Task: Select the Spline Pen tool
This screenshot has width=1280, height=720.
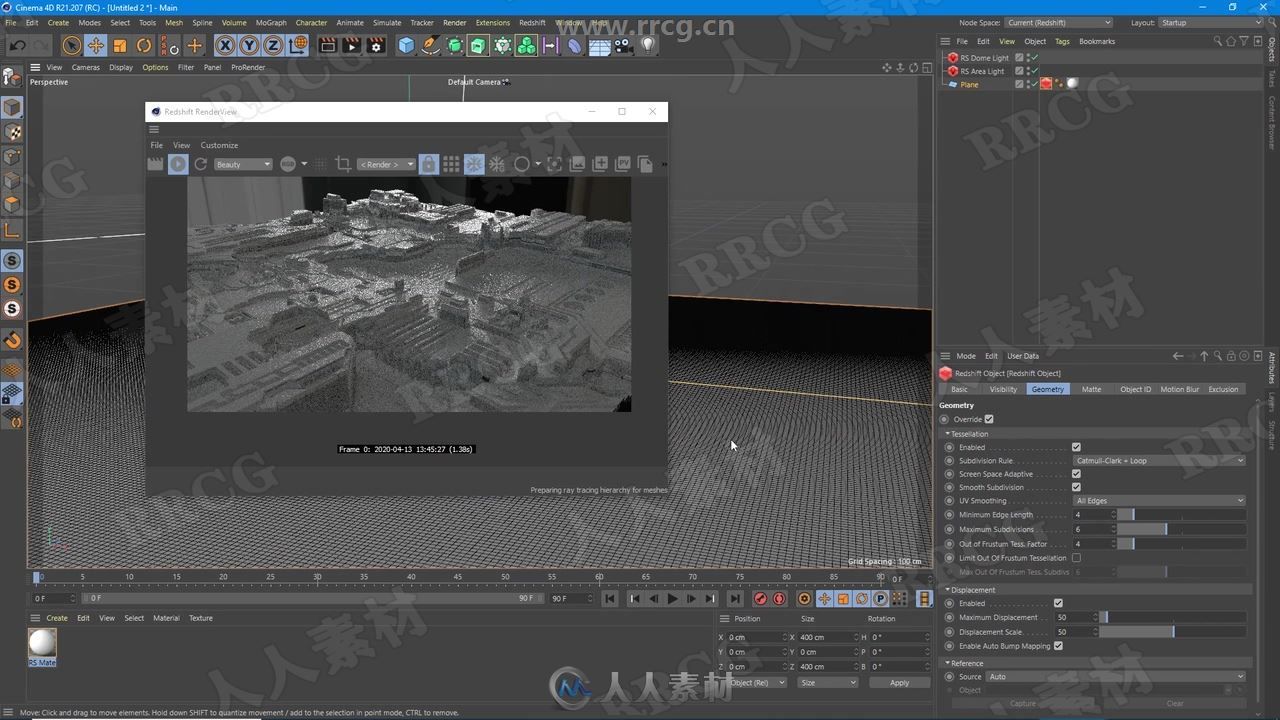Action: (x=430, y=45)
